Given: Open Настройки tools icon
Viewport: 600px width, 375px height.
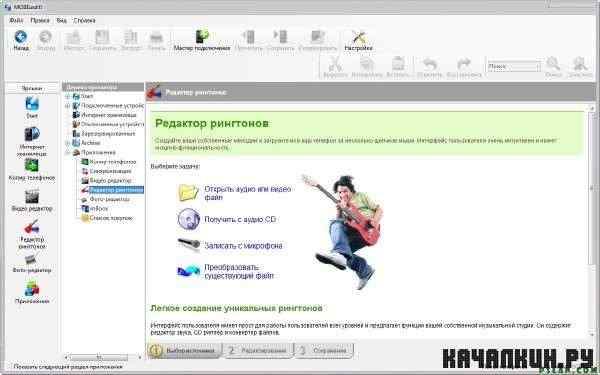Looking at the screenshot, I should (x=358, y=40).
